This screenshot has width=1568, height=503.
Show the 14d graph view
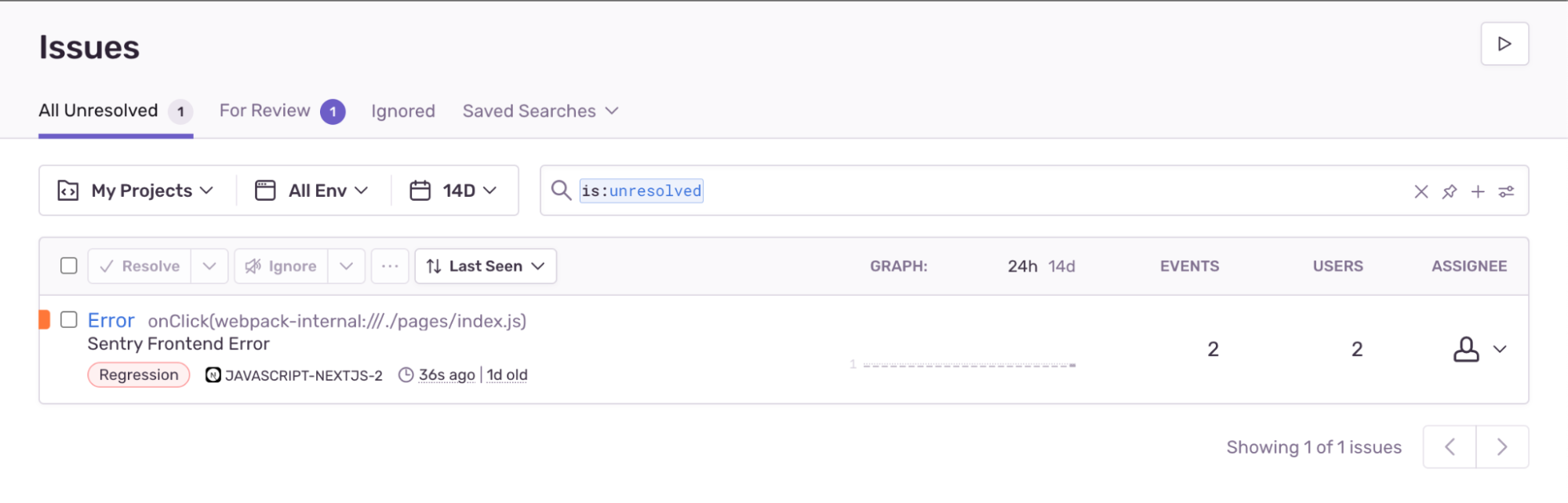1061,266
